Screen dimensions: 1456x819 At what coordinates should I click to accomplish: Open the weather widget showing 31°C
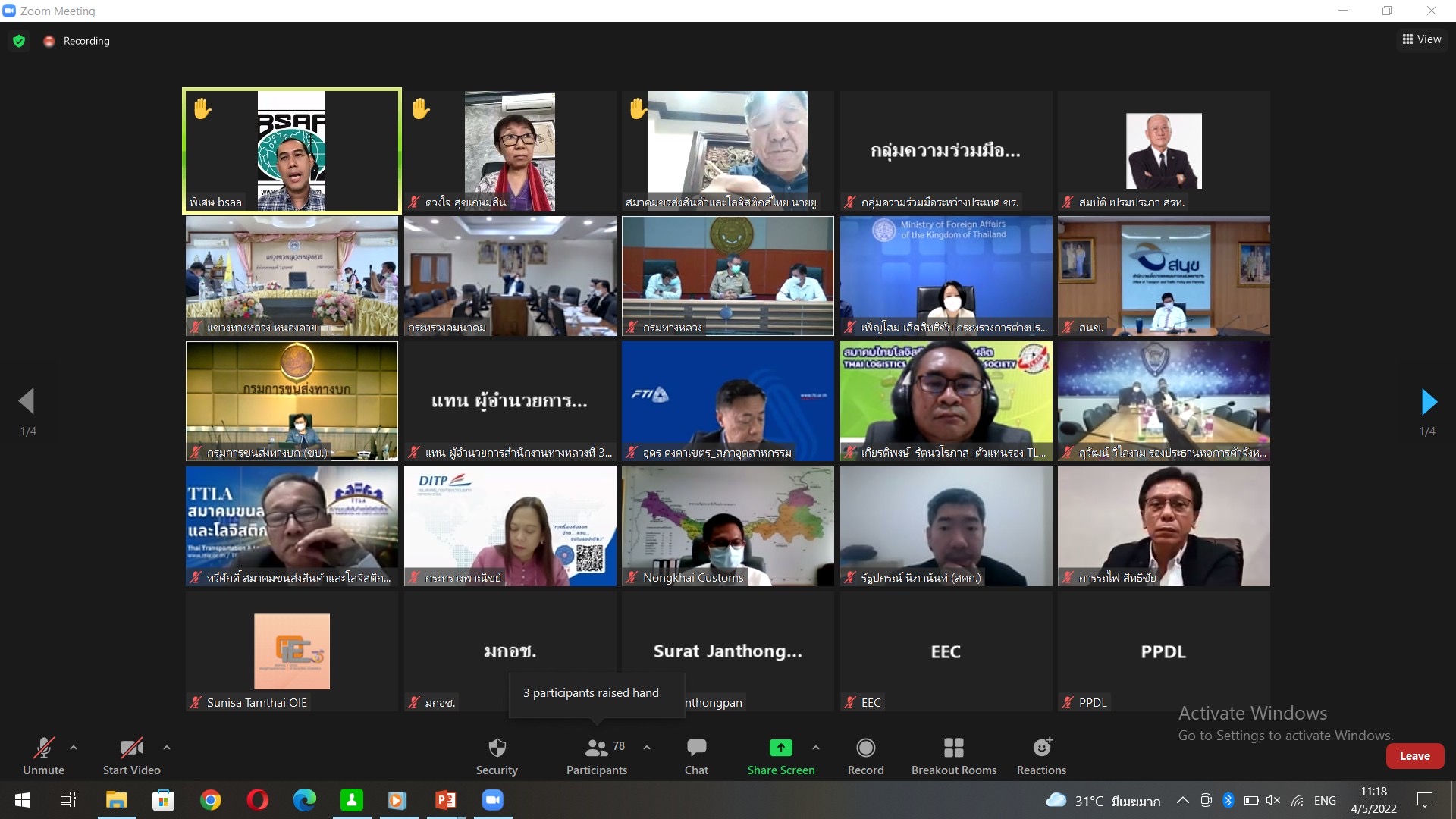coord(1103,801)
